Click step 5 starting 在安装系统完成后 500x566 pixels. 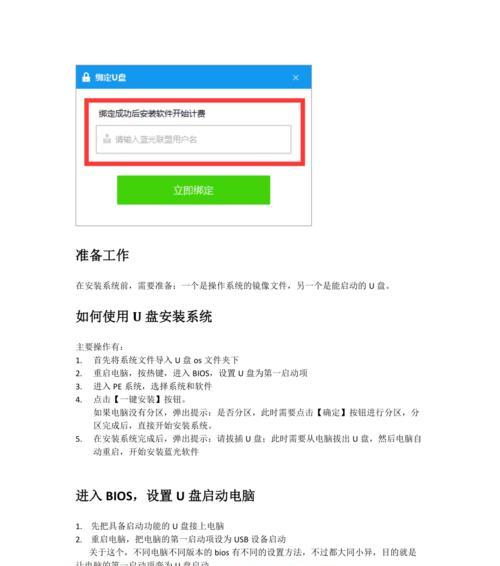257,445
